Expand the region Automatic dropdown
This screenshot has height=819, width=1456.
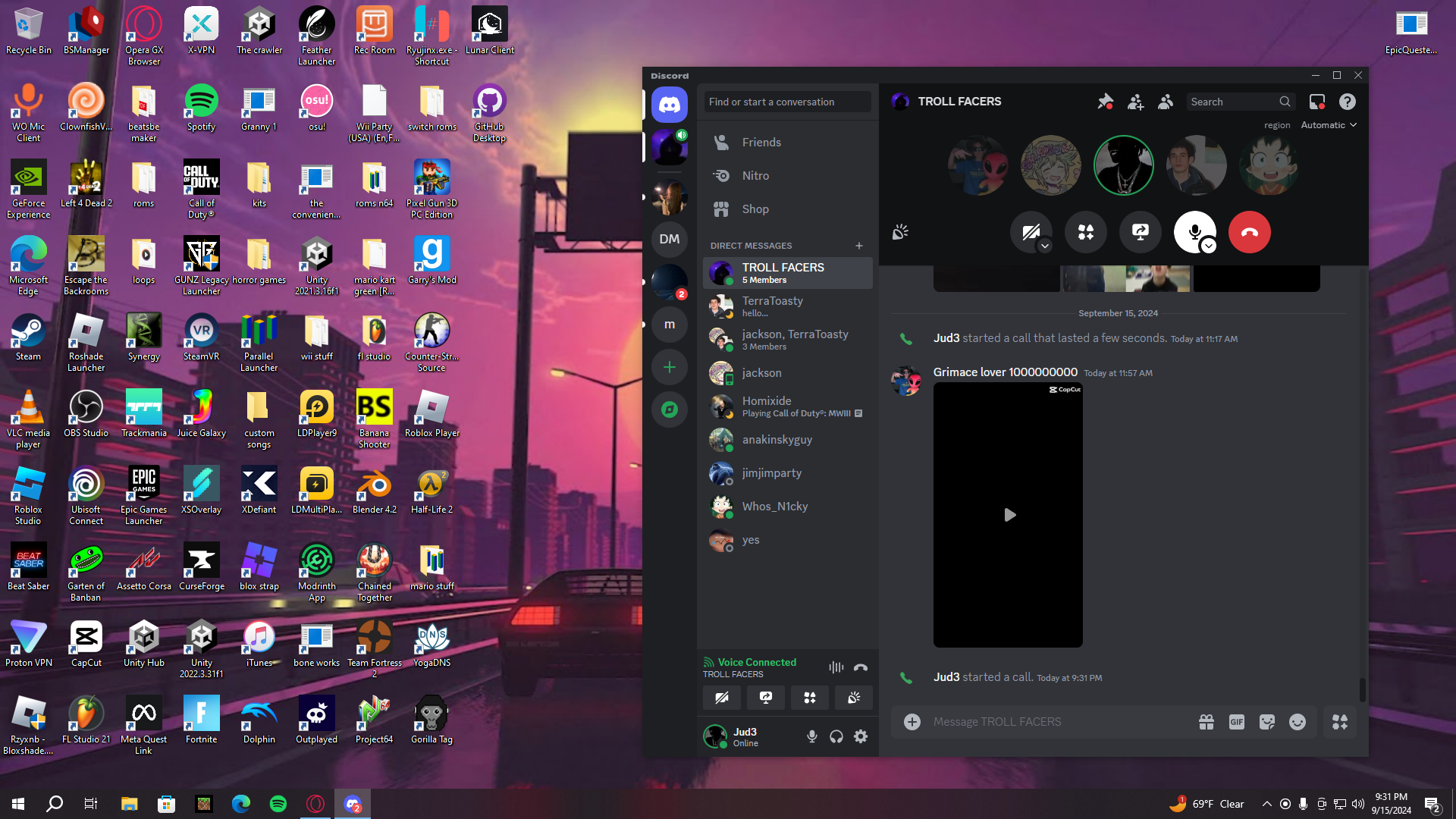pyautogui.click(x=1329, y=125)
